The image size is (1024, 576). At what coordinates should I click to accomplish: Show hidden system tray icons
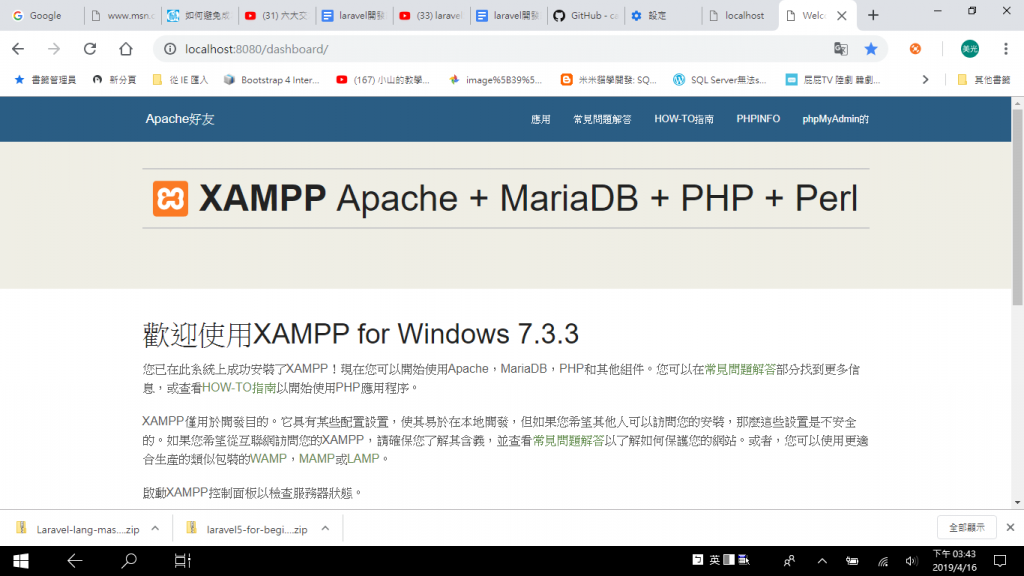[x=822, y=561]
